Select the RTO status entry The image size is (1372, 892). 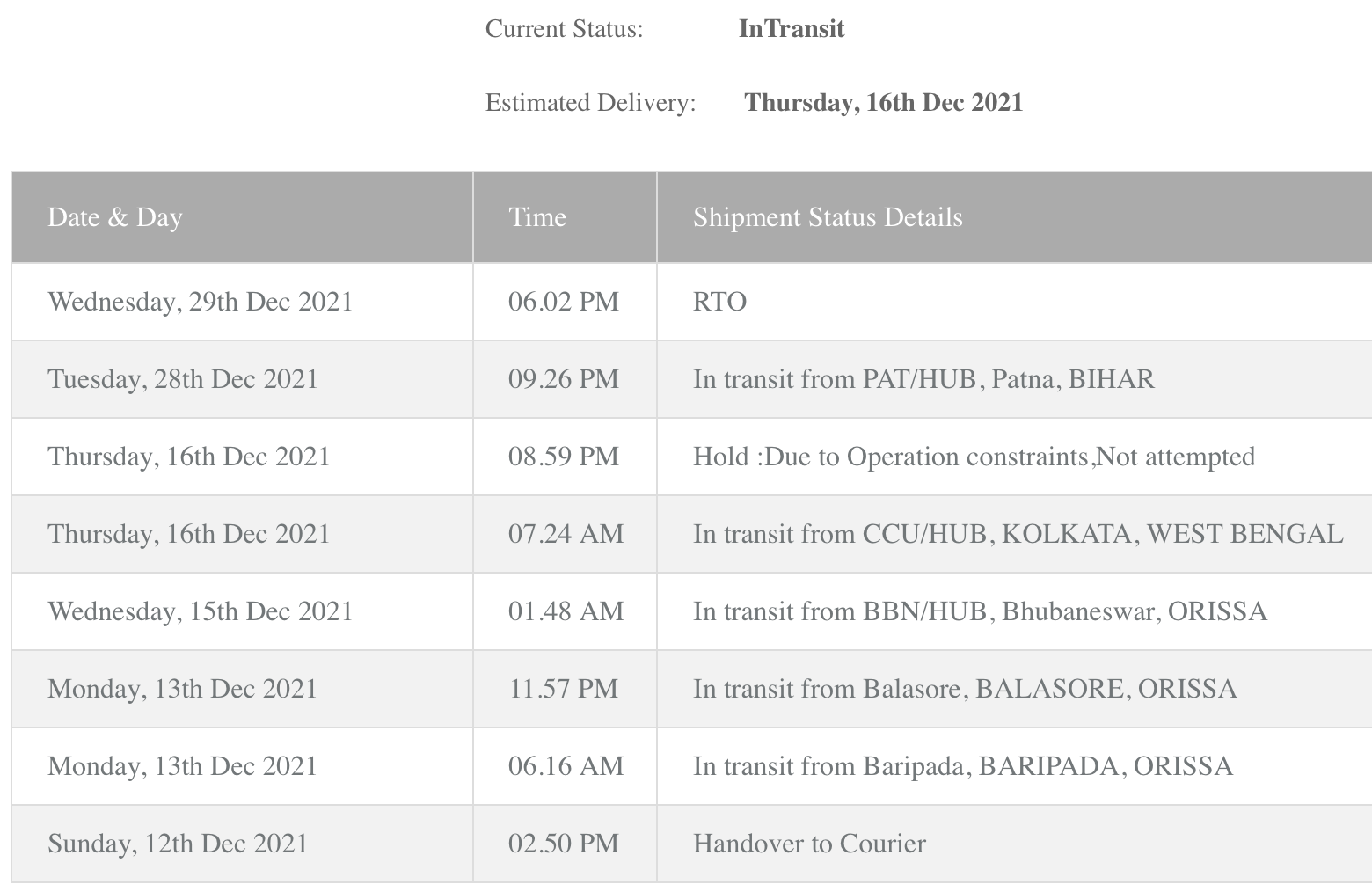719,302
